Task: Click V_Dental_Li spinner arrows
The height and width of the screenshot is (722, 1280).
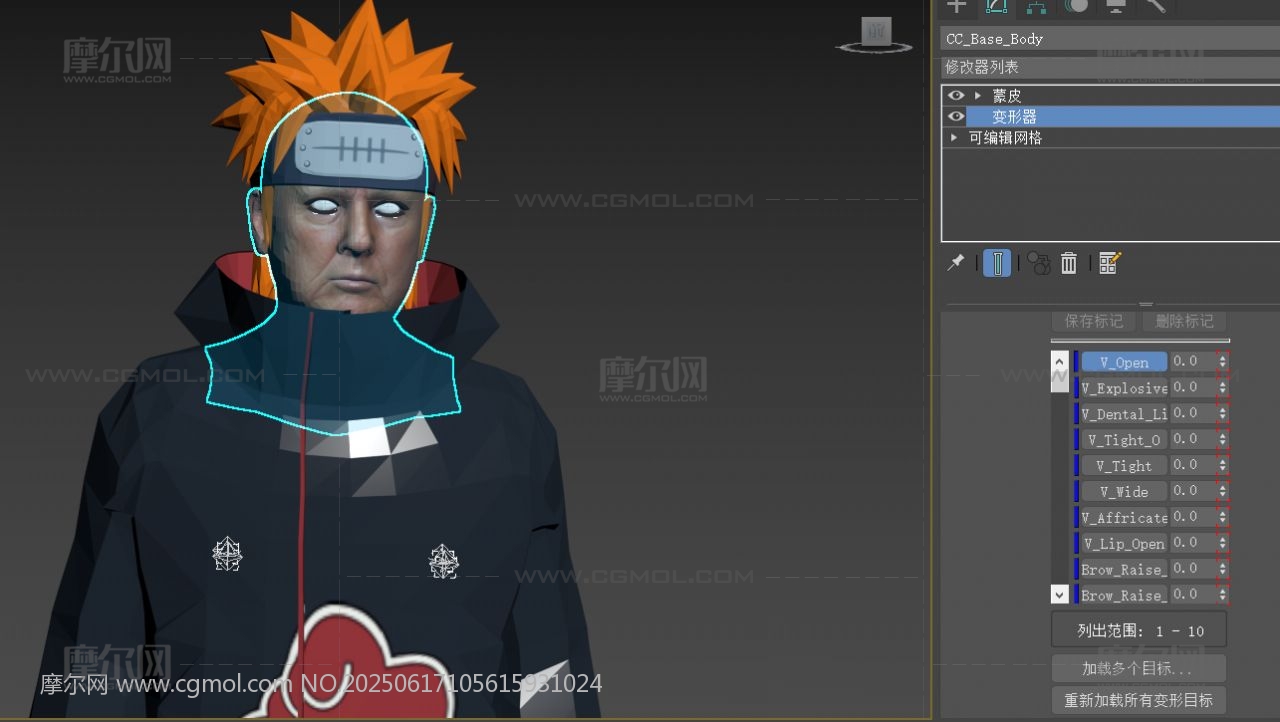Action: [x=1222, y=413]
